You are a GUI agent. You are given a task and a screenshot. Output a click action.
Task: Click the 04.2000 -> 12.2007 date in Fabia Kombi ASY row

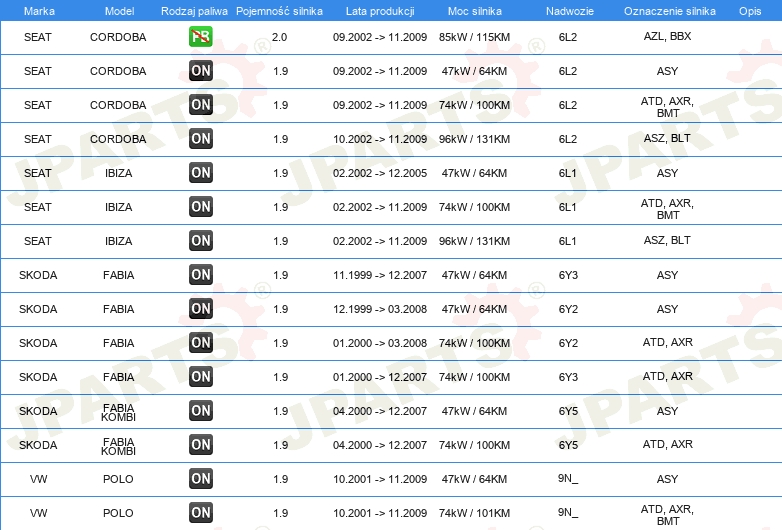pos(380,411)
